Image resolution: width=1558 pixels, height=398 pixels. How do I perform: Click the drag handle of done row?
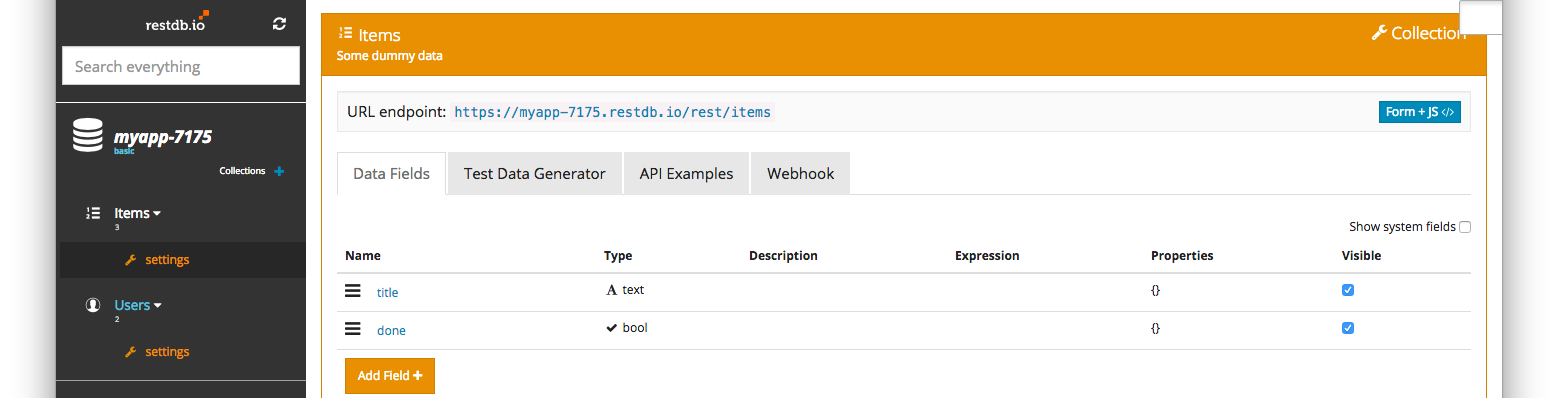[352, 329]
